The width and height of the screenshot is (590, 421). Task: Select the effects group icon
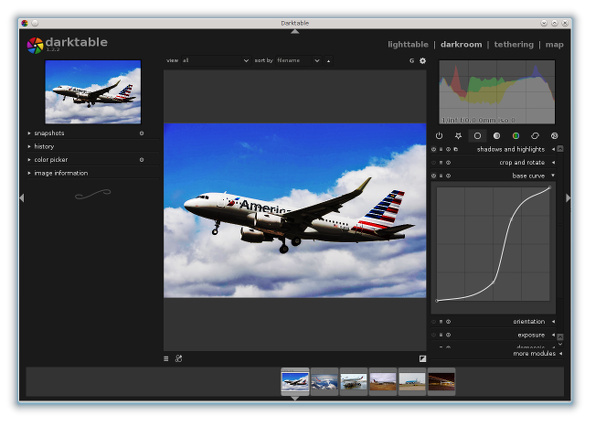pos(554,136)
